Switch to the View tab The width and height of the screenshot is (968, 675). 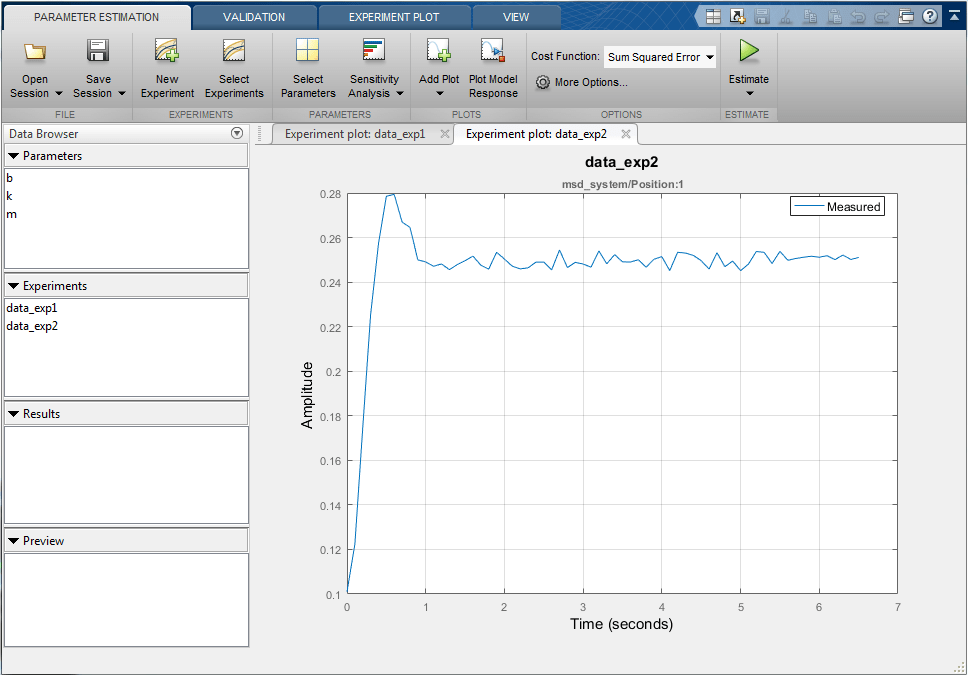point(516,17)
